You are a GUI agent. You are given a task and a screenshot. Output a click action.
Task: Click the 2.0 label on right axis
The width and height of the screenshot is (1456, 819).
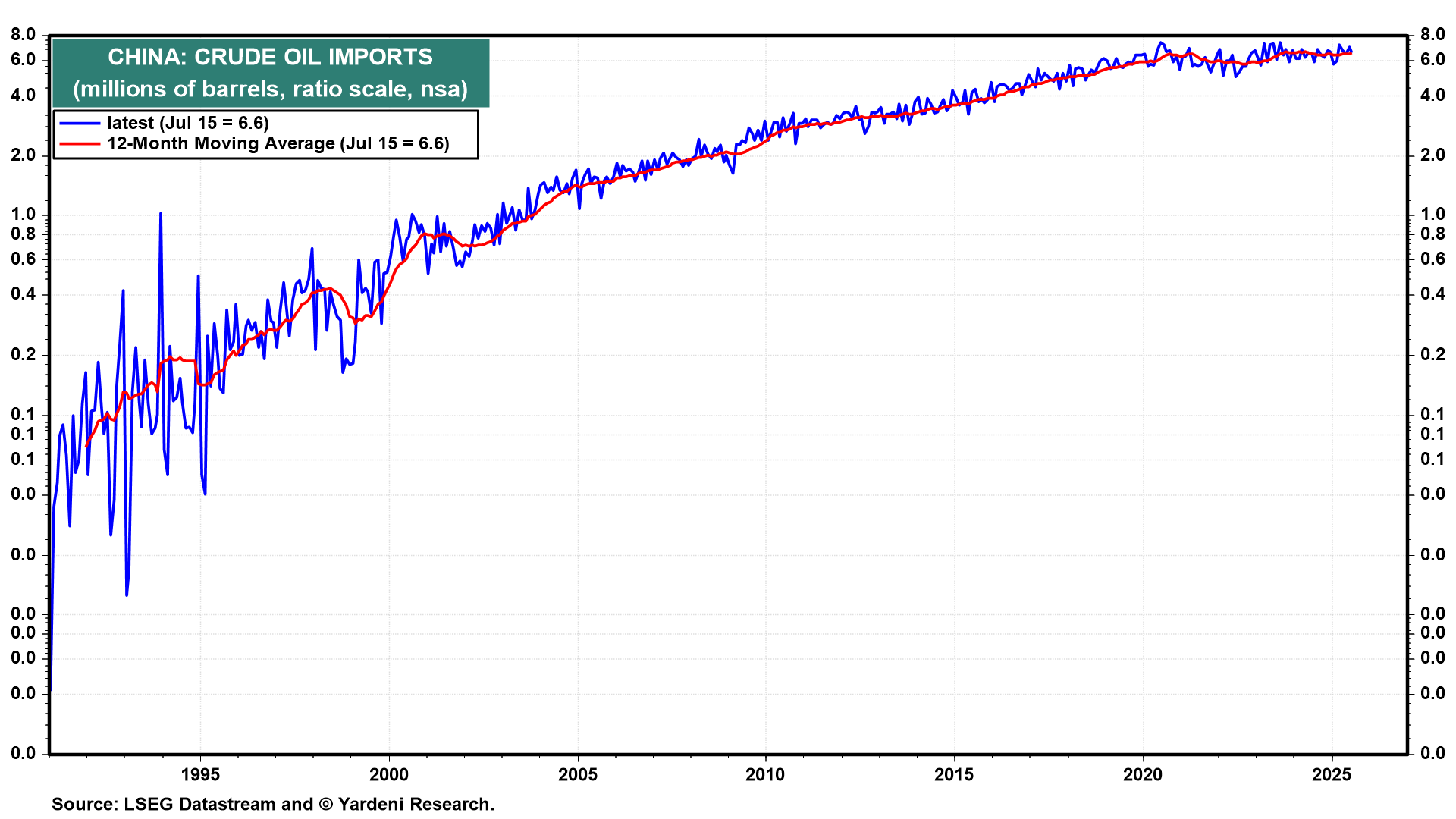pyautogui.click(x=1432, y=155)
